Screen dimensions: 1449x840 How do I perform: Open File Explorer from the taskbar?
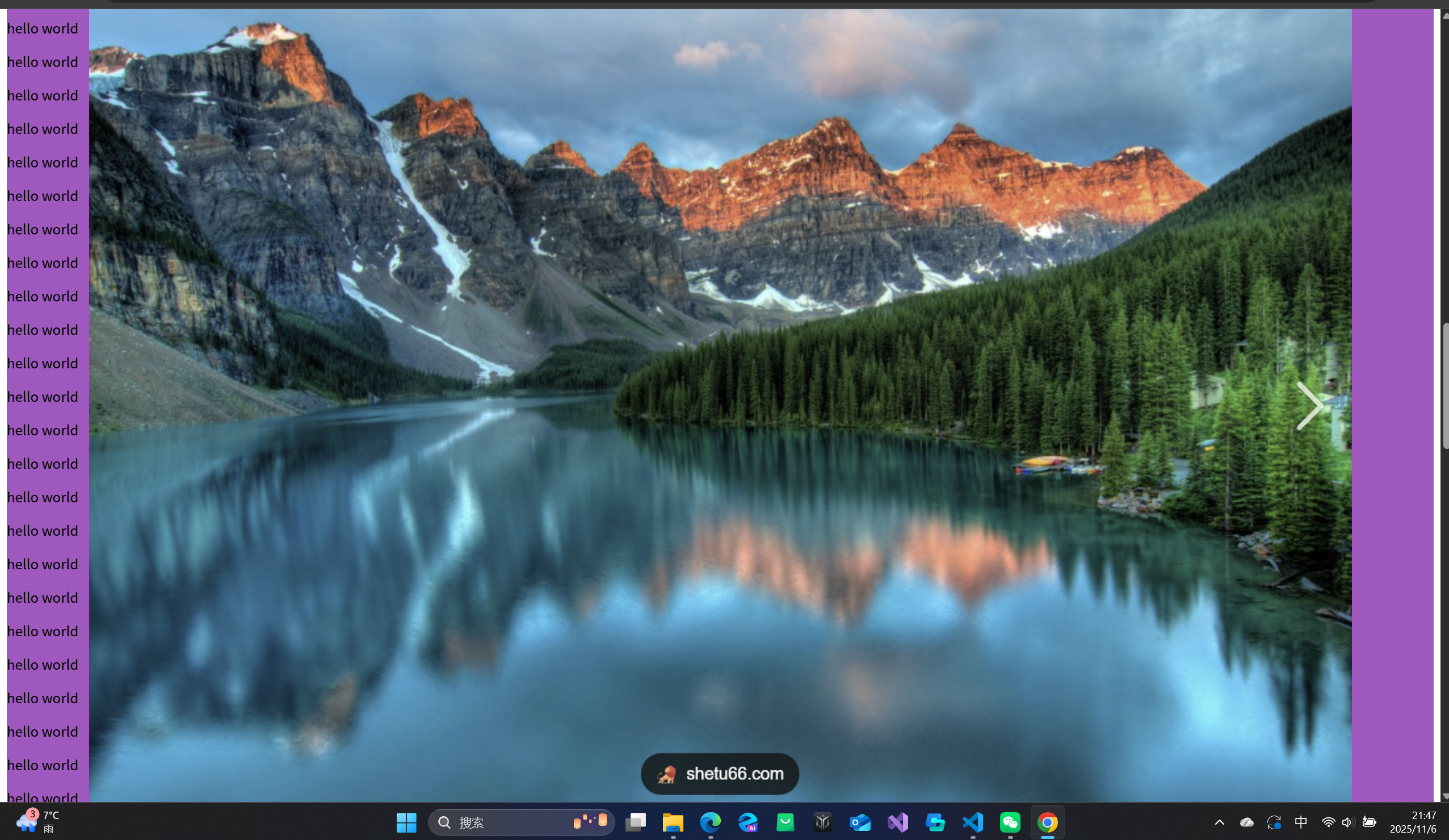pos(673,822)
